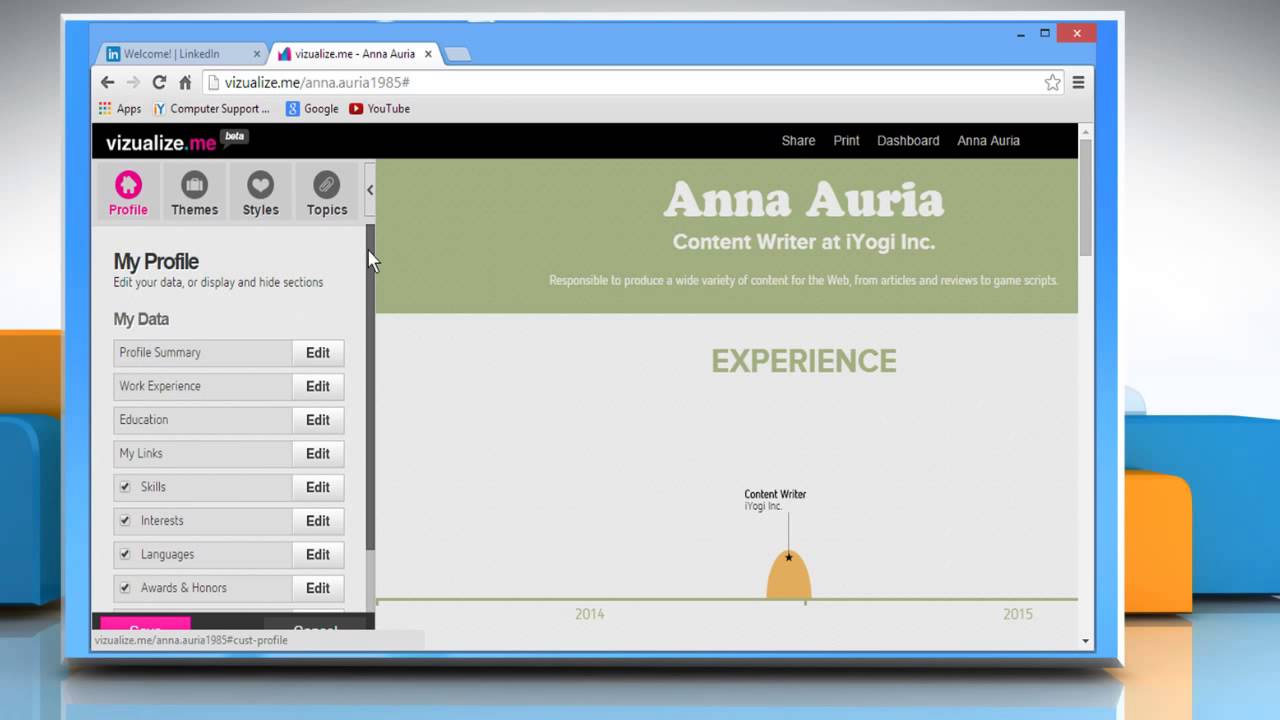Close the LinkedIn tab
The height and width of the screenshot is (720, 1280).
(x=257, y=54)
